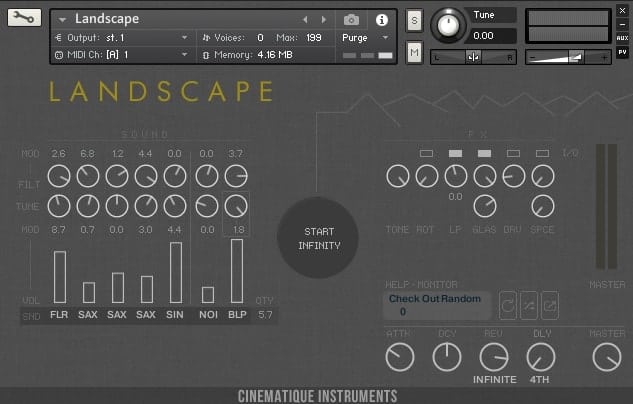Viewport: 633px width, 404px height.
Task: Open the MIDI Ch [A] 1 dropdown
Action: [x=184, y=54]
